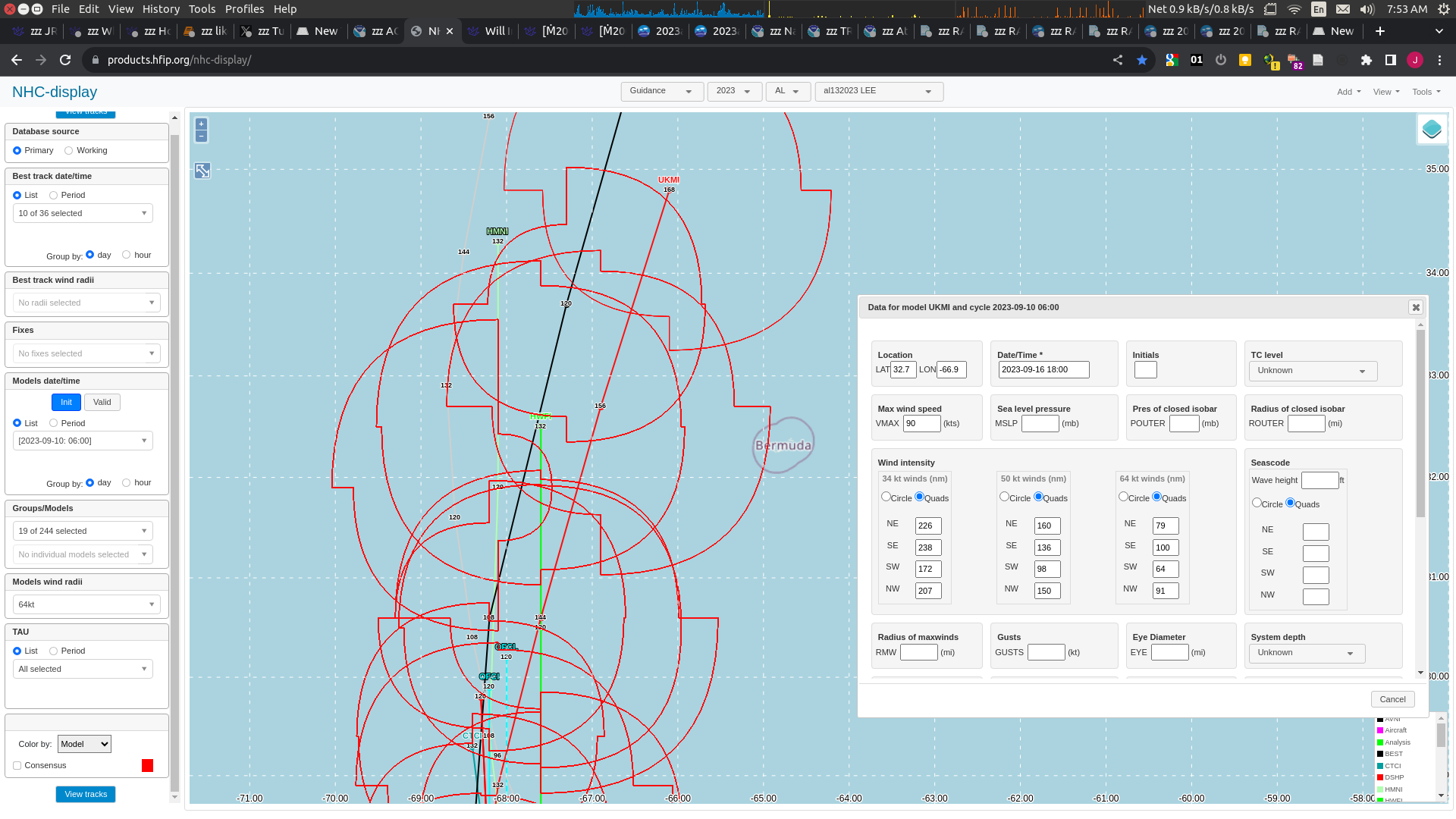Open the 64kt models wind radii dropdown
Screen dimensions: 1456x819
pyautogui.click(x=86, y=604)
